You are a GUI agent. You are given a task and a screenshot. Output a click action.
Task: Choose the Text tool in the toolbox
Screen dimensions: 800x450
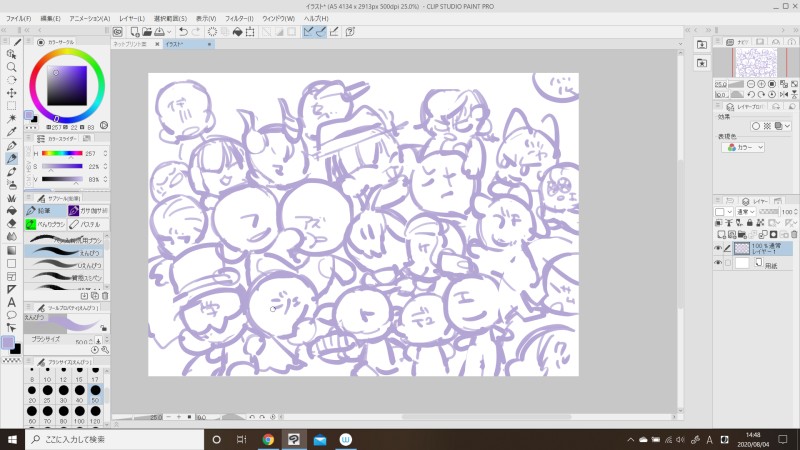coord(11,302)
